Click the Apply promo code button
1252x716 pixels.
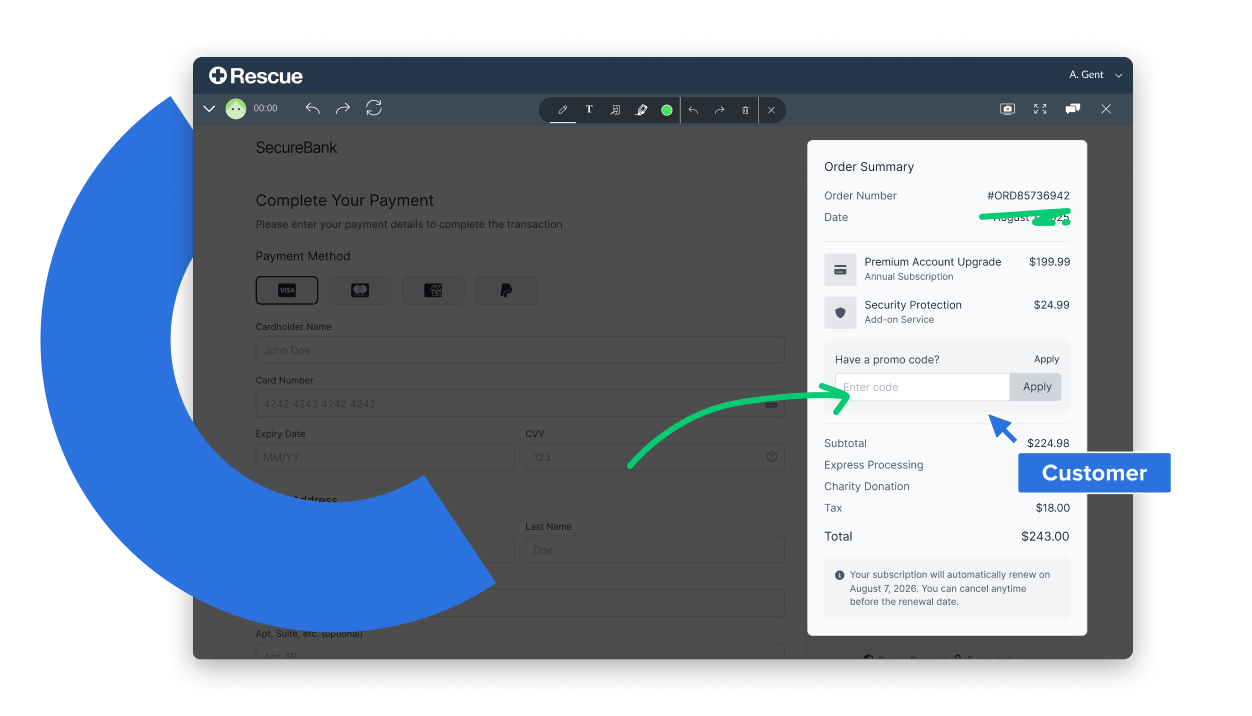click(x=1036, y=387)
